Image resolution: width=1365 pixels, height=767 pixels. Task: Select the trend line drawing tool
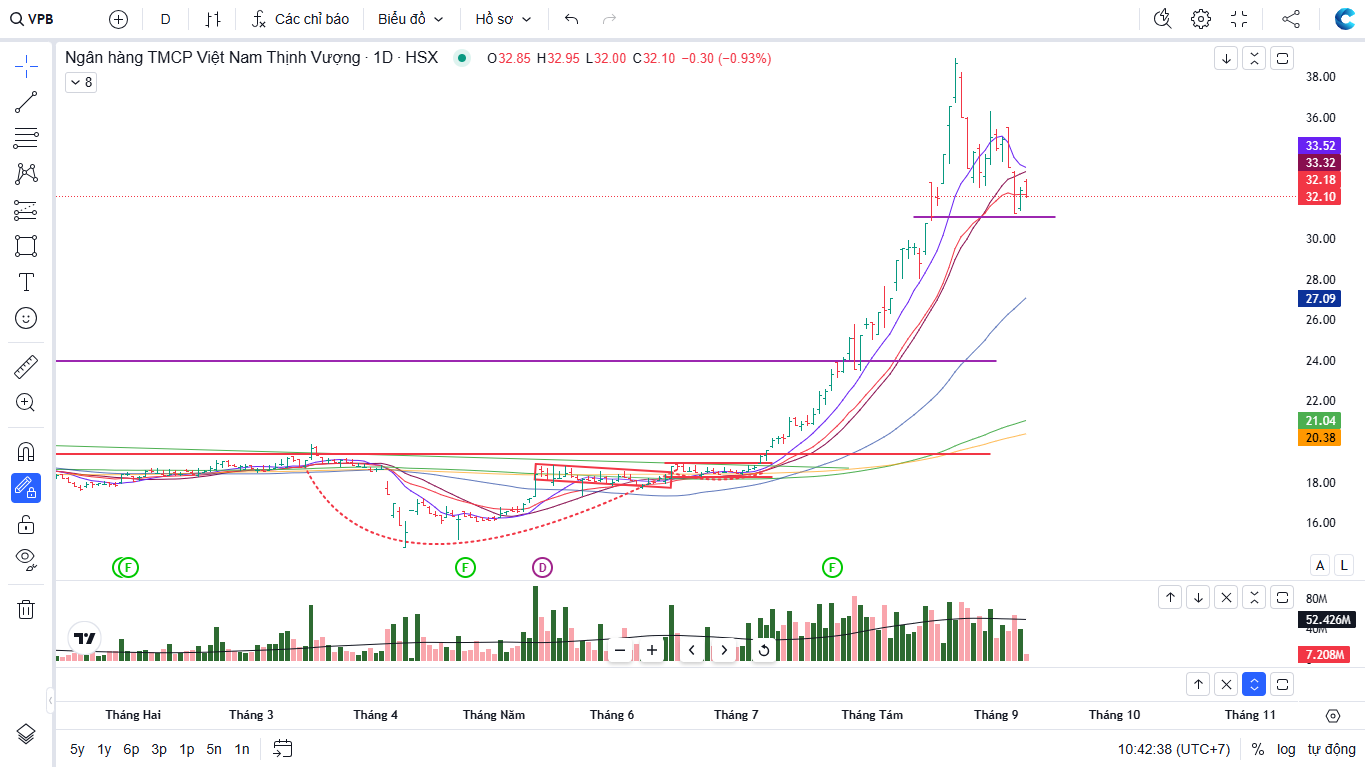[26, 102]
